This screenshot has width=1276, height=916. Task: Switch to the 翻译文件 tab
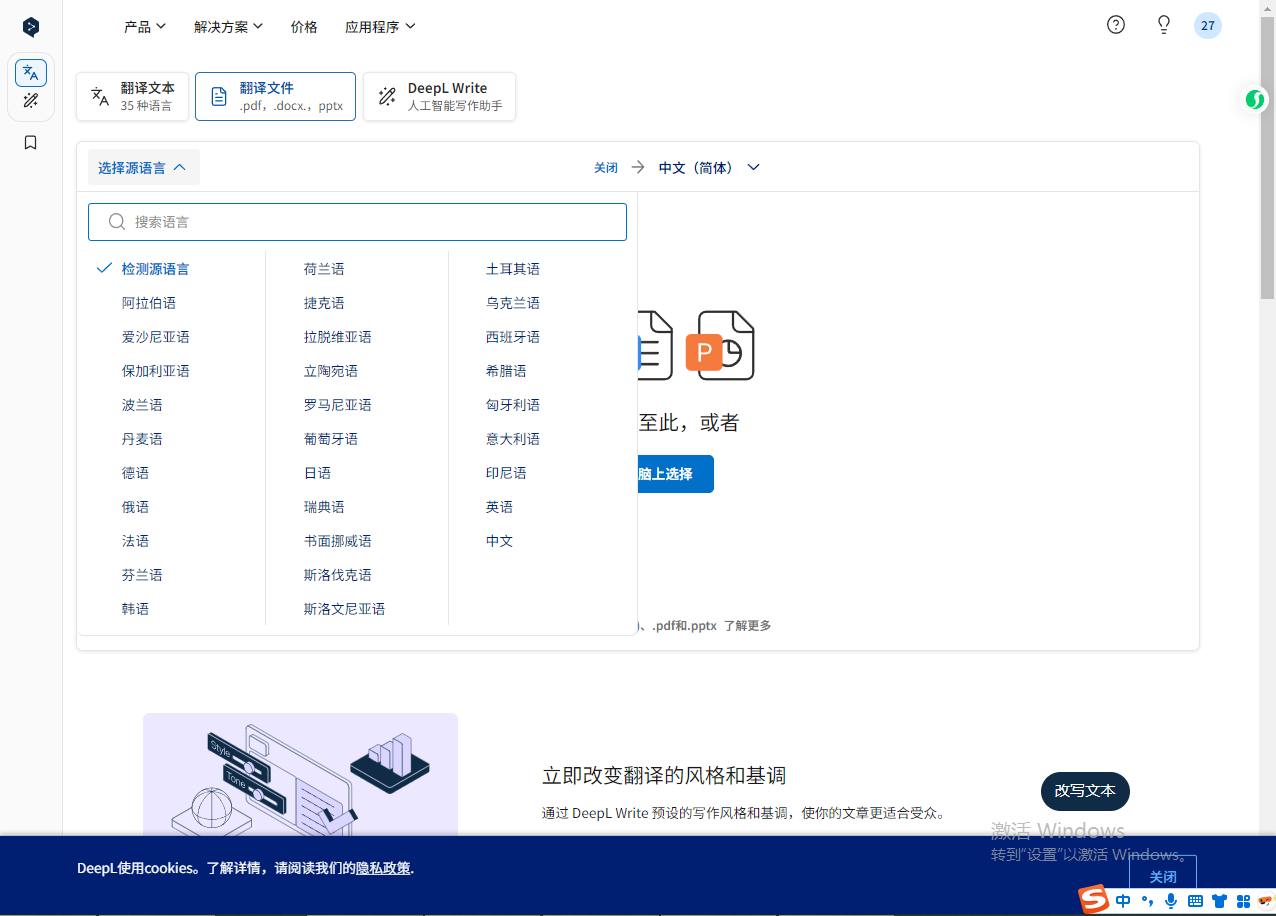pyautogui.click(x=275, y=96)
